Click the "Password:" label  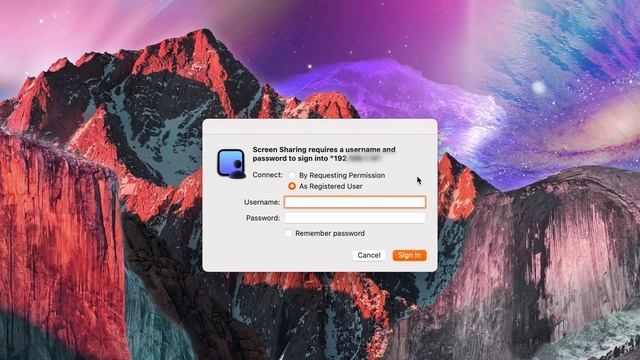pyautogui.click(x=263, y=218)
